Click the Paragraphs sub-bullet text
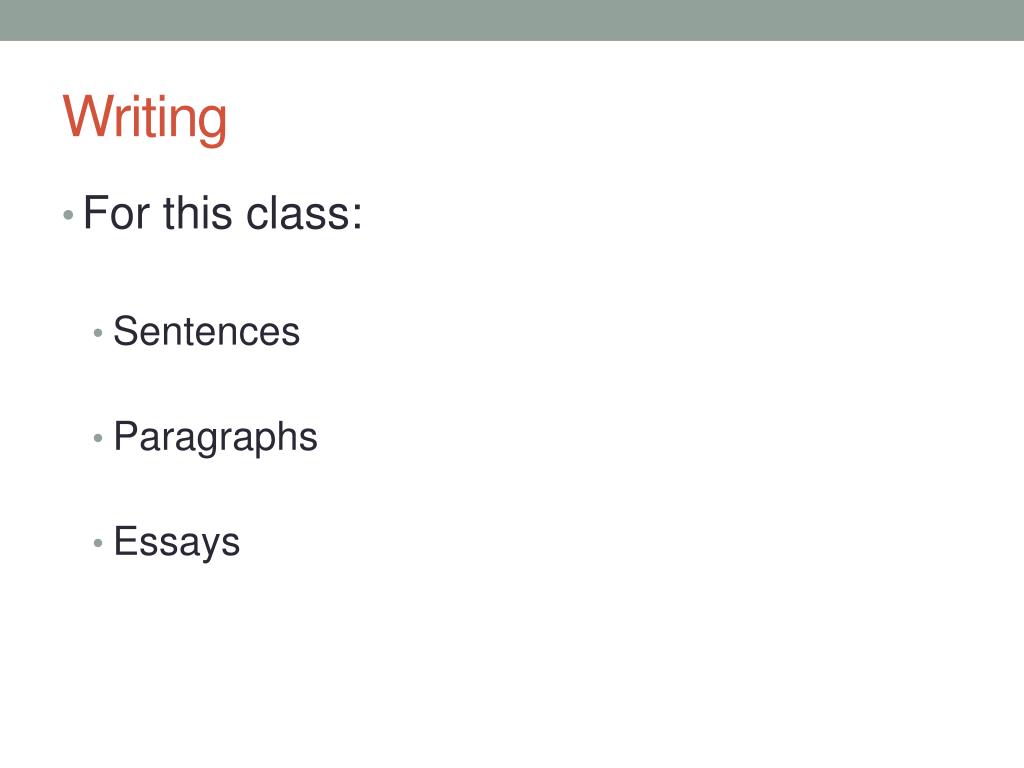 point(216,438)
